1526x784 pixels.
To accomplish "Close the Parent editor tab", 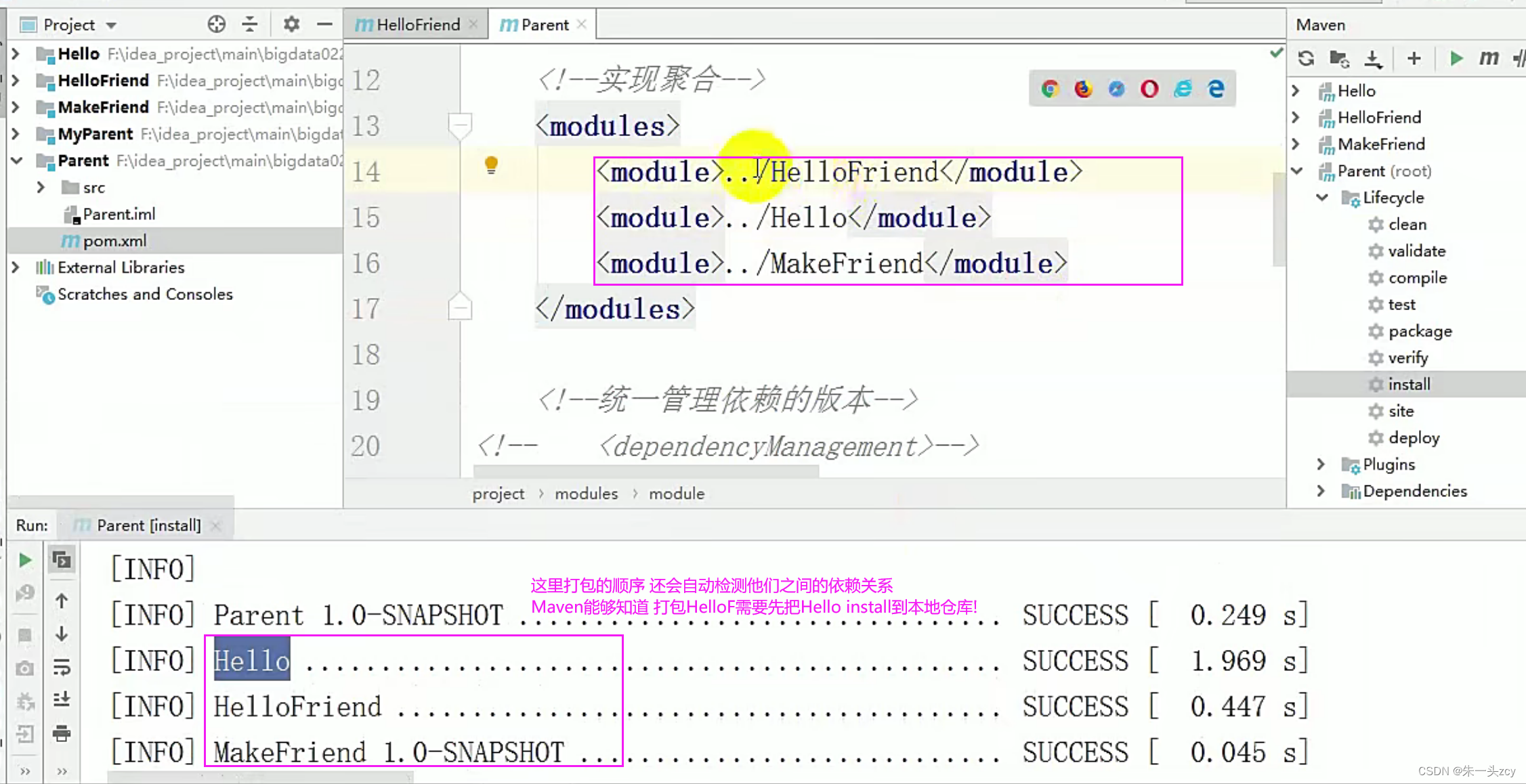I will pos(582,24).
